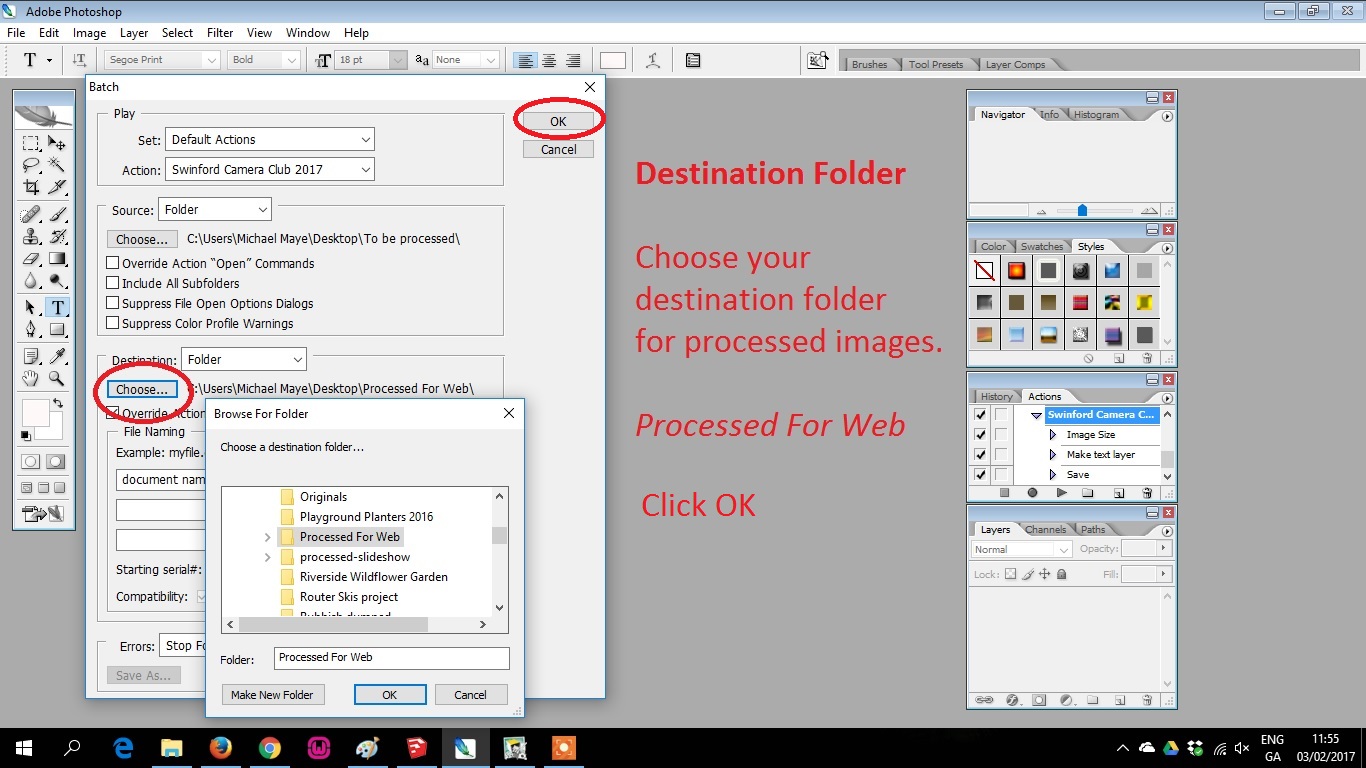
Task: Switch to the Channels tab
Action: pos(1045,529)
